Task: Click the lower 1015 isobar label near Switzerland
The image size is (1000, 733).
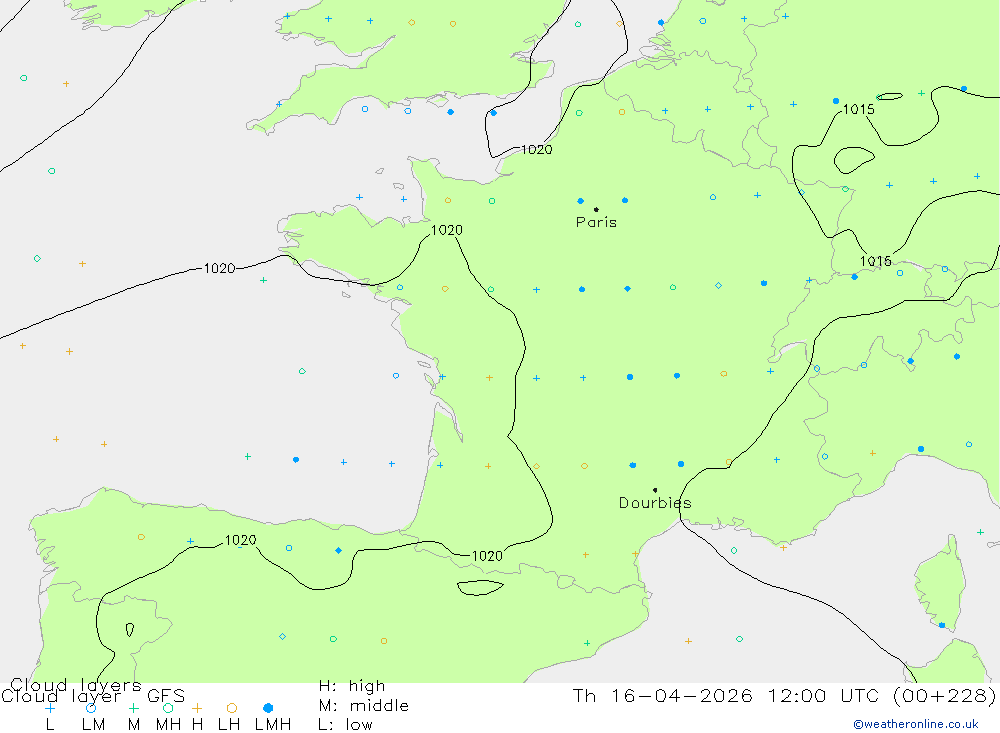Action: pyautogui.click(x=876, y=261)
